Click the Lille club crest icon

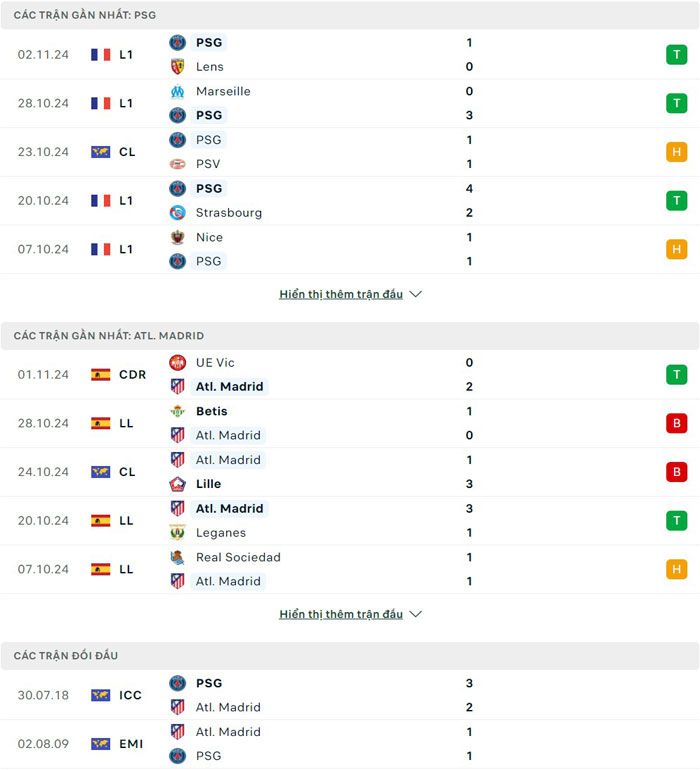[178, 484]
